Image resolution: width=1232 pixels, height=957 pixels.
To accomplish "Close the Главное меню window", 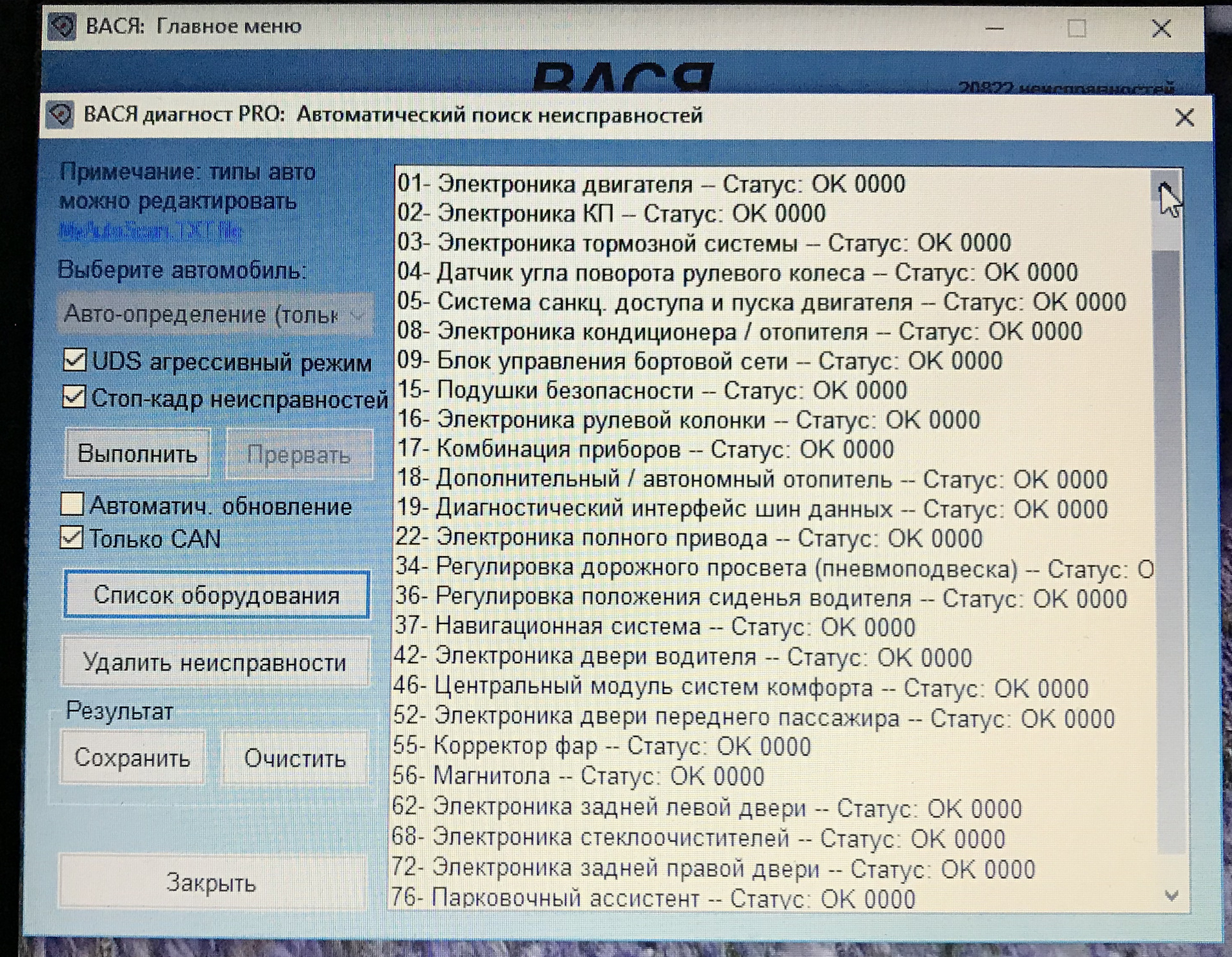I will coord(1161,28).
